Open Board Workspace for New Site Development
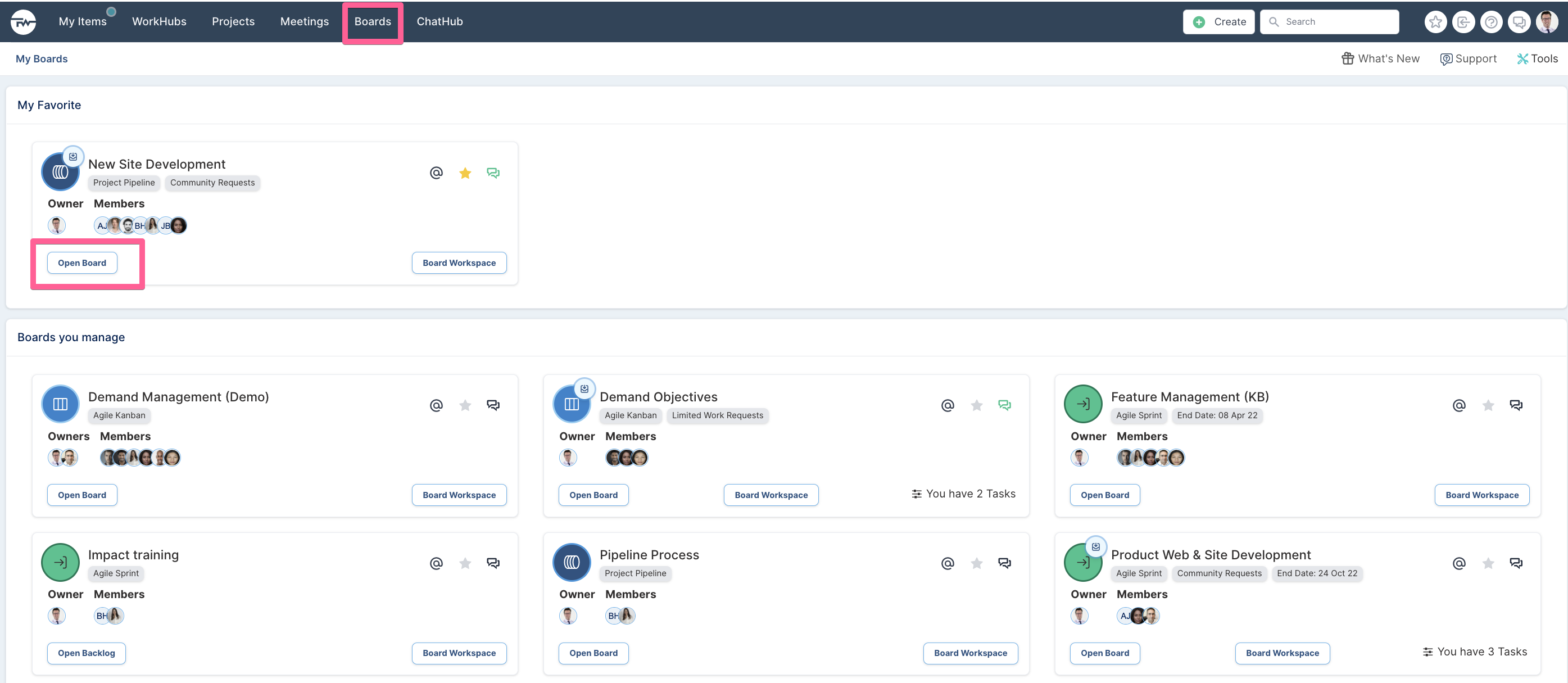 coord(459,263)
